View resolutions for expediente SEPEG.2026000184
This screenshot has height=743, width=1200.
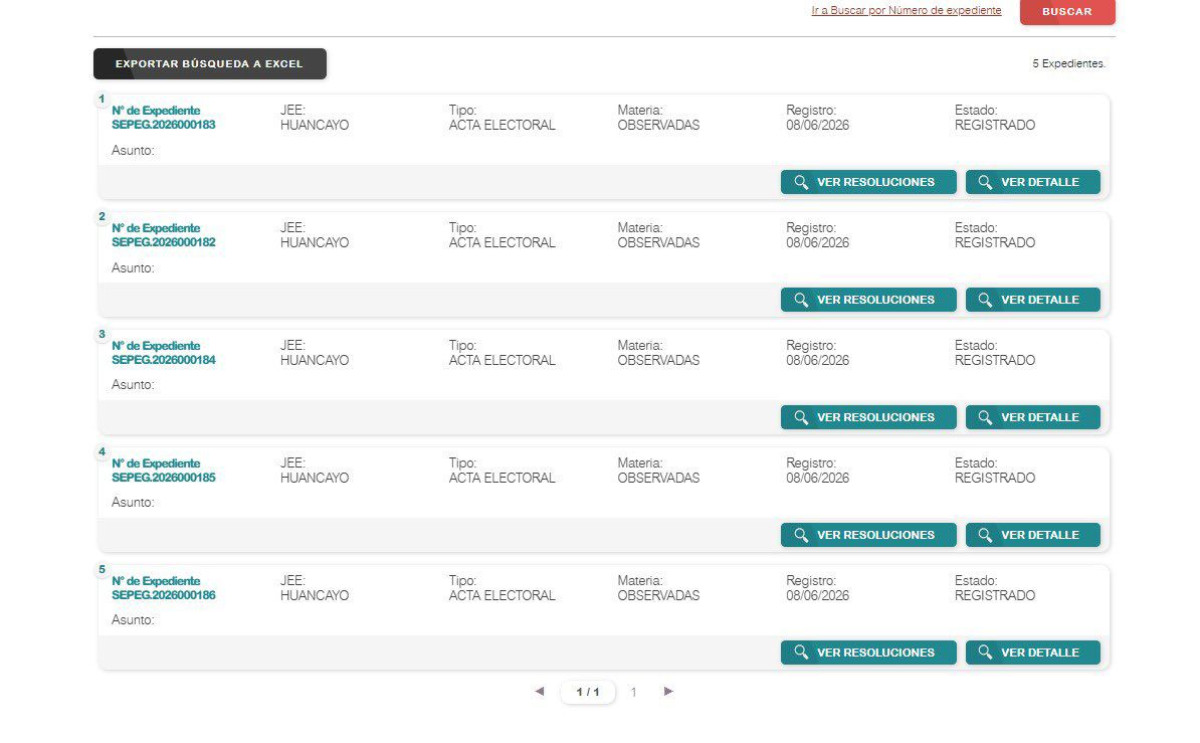click(868, 417)
